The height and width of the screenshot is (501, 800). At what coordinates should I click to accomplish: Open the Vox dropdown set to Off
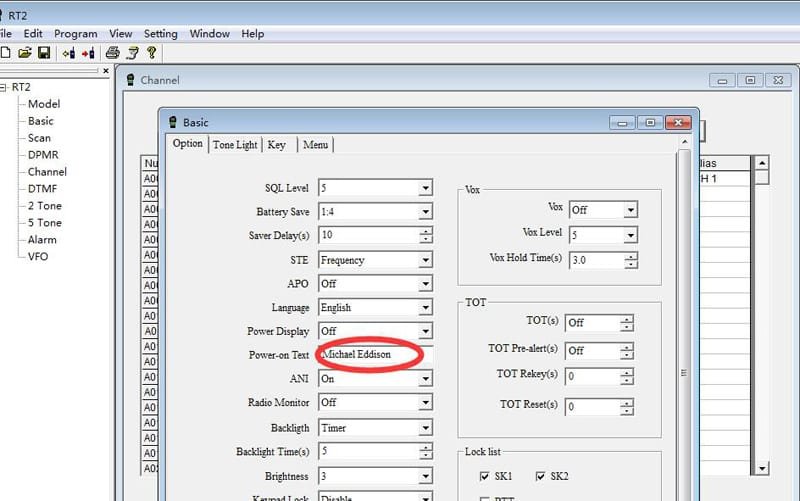(631, 210)
